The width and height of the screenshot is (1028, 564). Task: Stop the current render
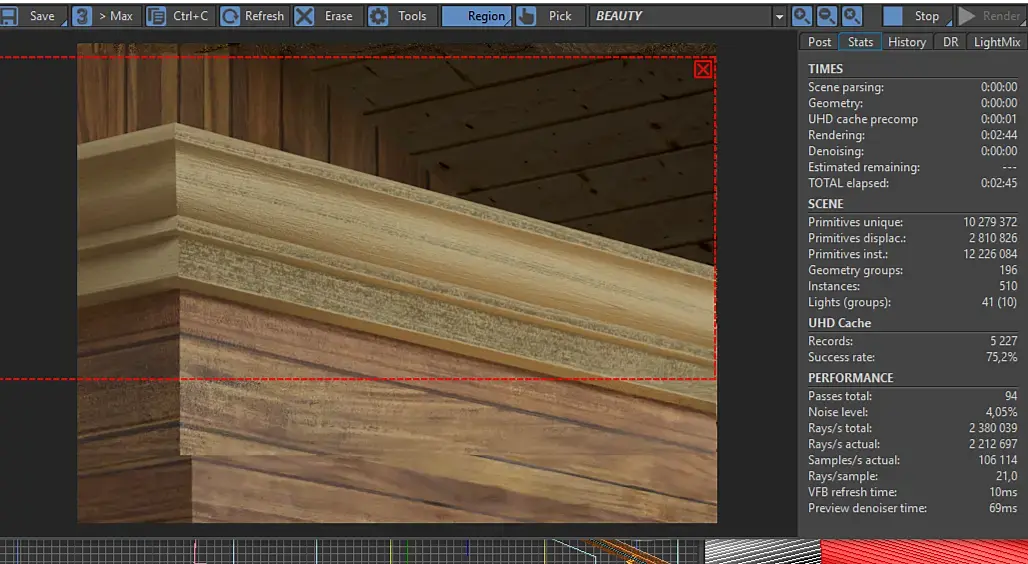pyautogui.click(x=917, y=16)
